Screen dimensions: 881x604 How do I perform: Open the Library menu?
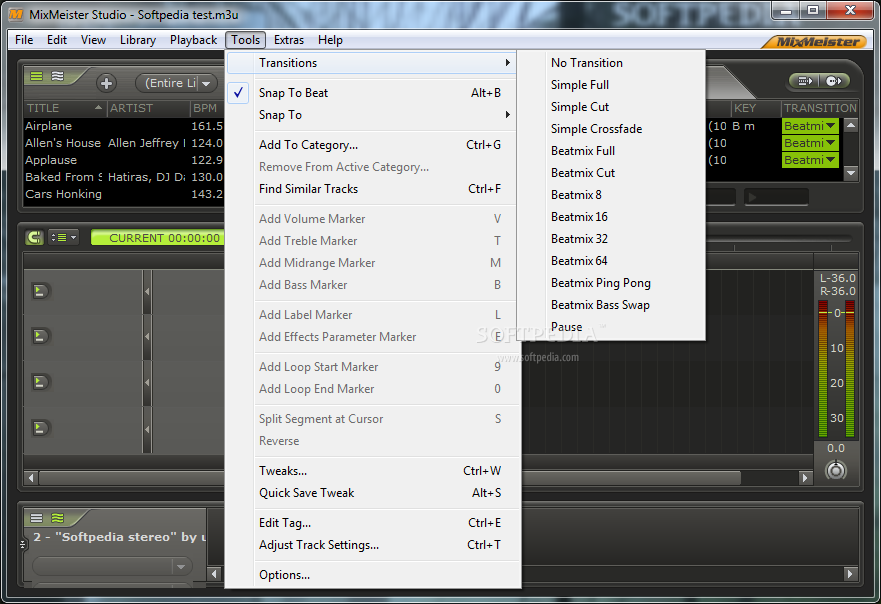(x=138, y=40)
